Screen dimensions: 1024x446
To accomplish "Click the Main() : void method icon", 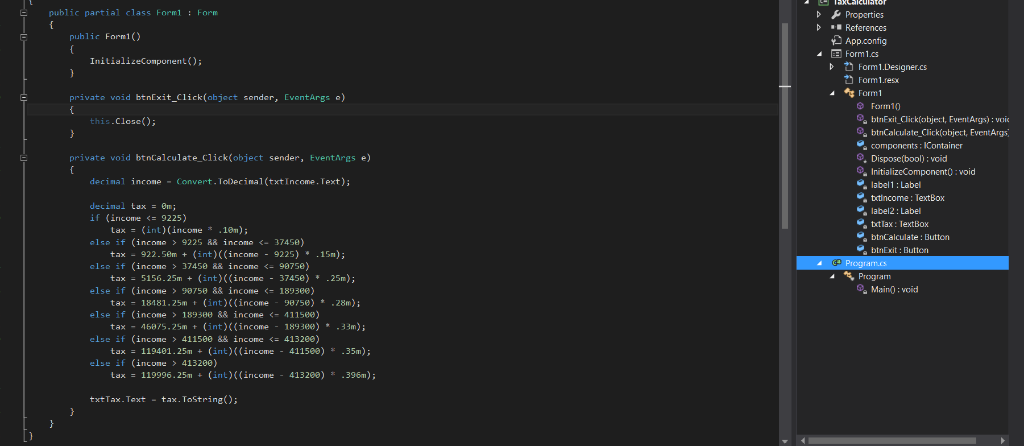I will (x=861, y=289).
